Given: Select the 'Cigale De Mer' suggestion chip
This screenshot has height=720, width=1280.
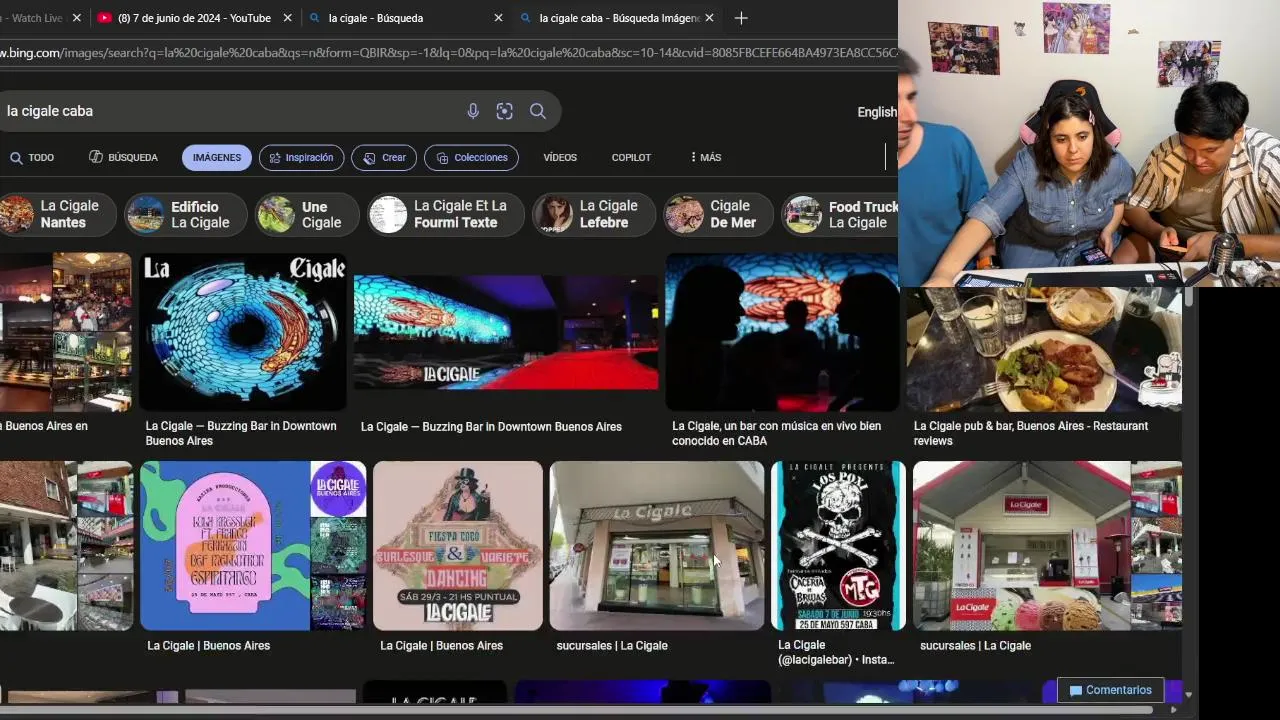Looking at the screenshot, I should coord(717,214).
